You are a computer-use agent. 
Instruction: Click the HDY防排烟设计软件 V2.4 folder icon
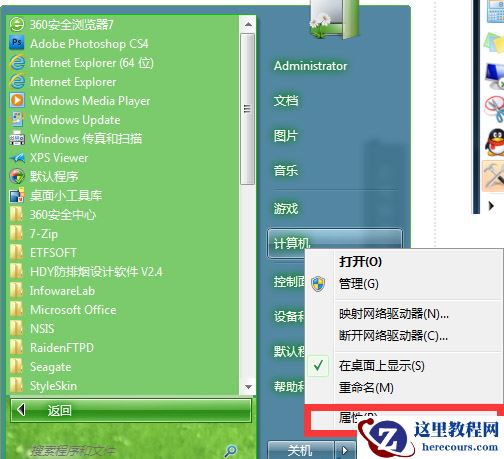[17, 271]
